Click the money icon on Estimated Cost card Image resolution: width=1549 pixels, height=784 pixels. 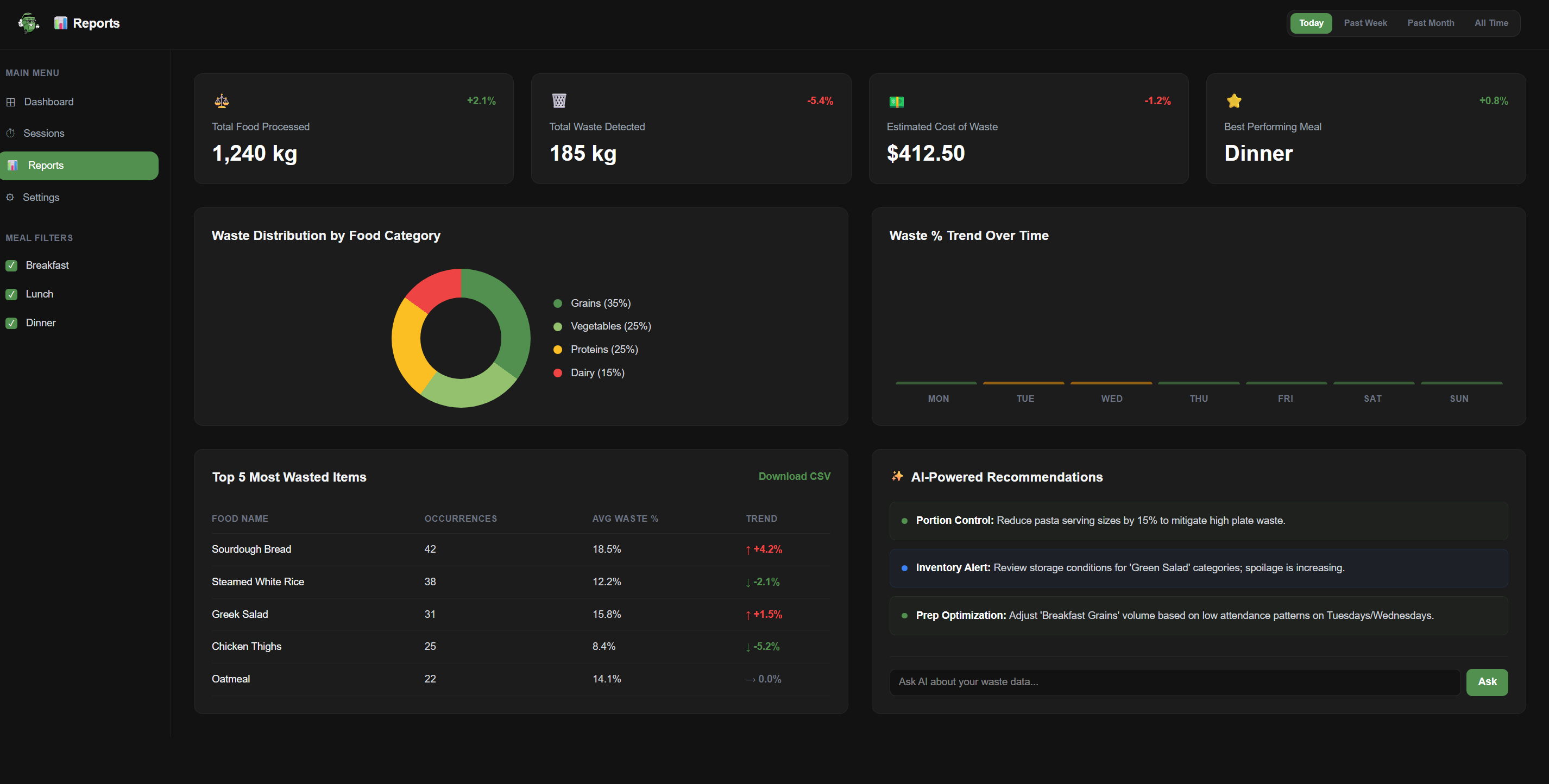pos(896,102)
